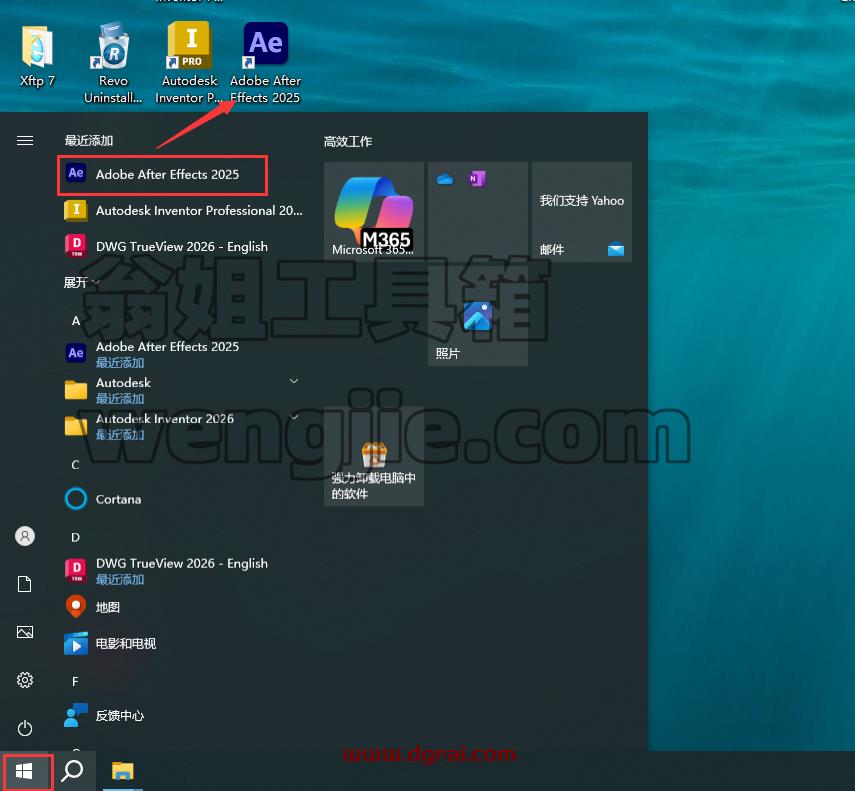Select DWG TrueView 2026 in recently added
The image size is (855, 791).
(183, 246)
